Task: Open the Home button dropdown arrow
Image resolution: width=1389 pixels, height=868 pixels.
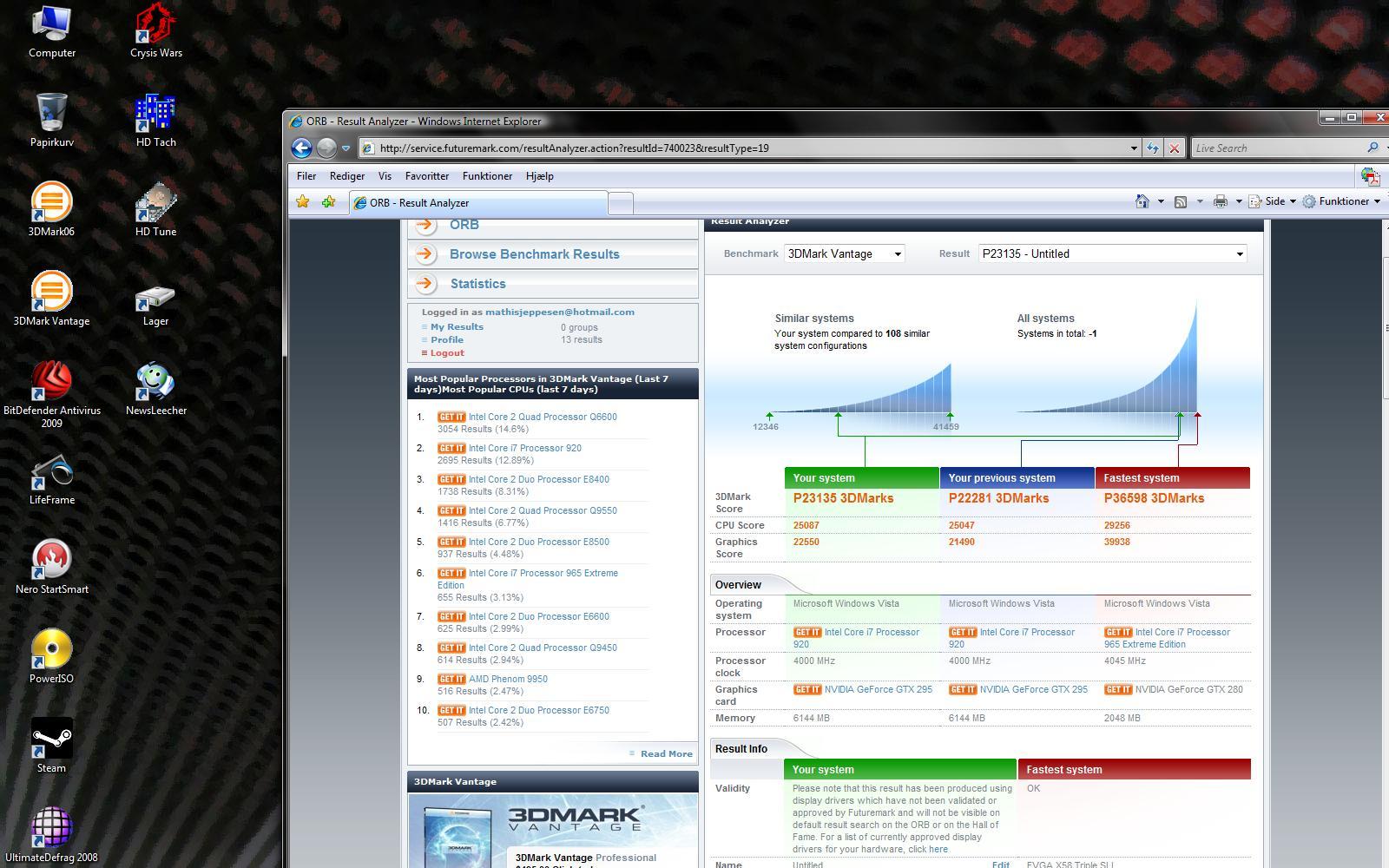Action: 1161,201
